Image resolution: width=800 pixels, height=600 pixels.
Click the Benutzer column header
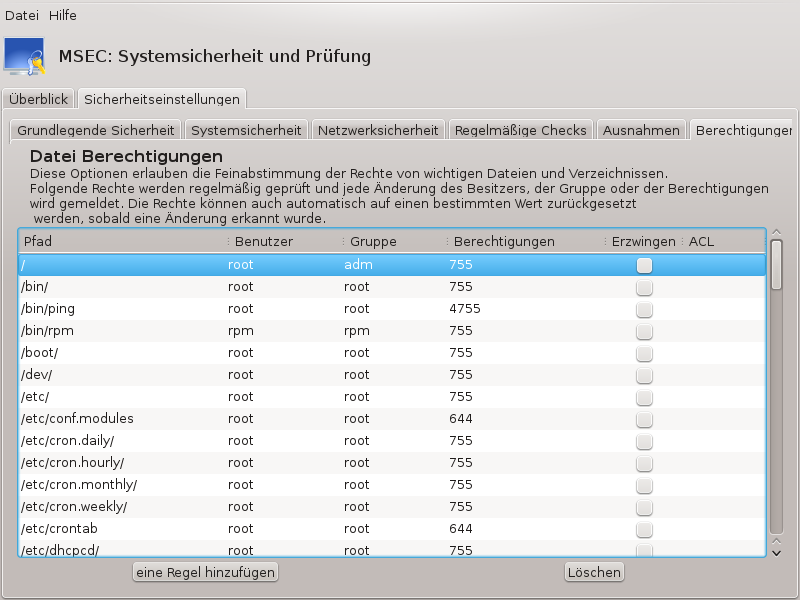coord(280,241)
